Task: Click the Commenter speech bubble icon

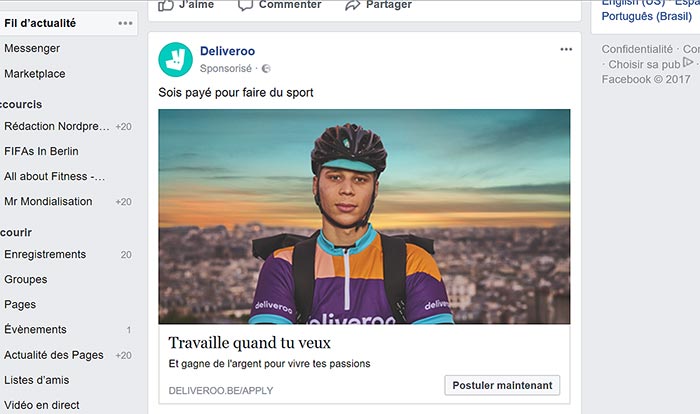Action: tap(245, 5)
